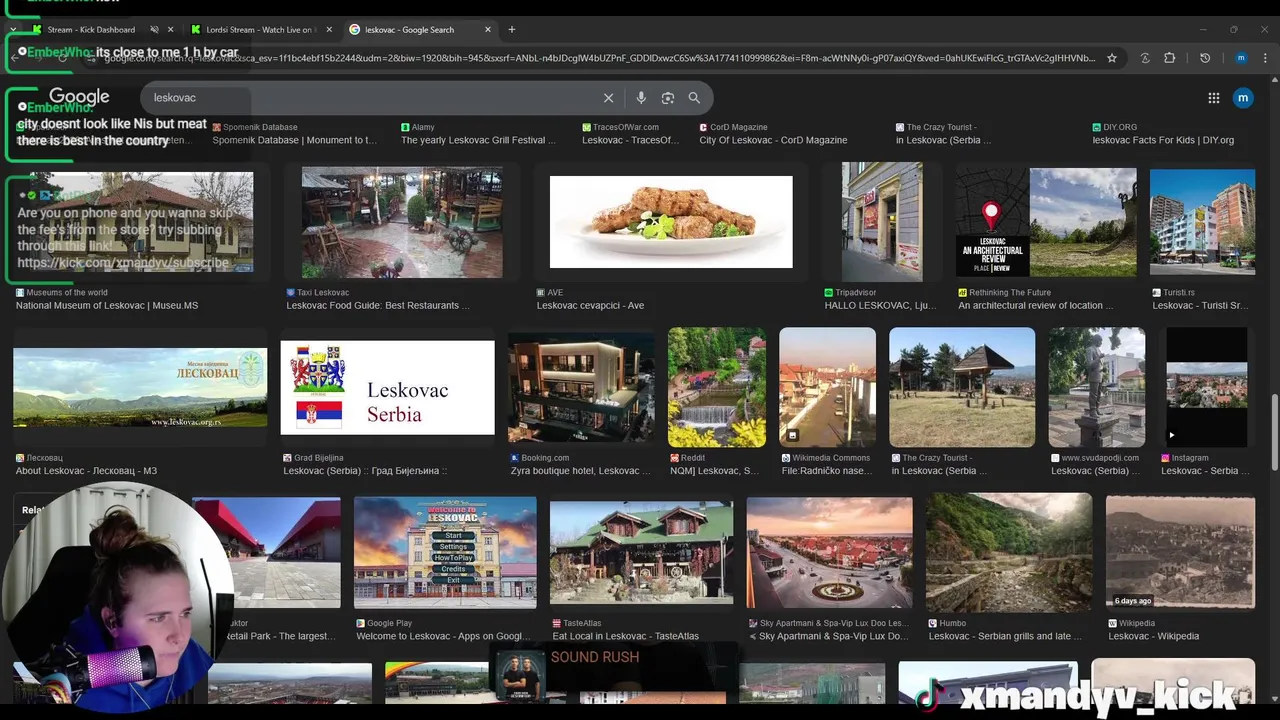
Task: Open the Chrome three-dot menu
Action: 1265,58
